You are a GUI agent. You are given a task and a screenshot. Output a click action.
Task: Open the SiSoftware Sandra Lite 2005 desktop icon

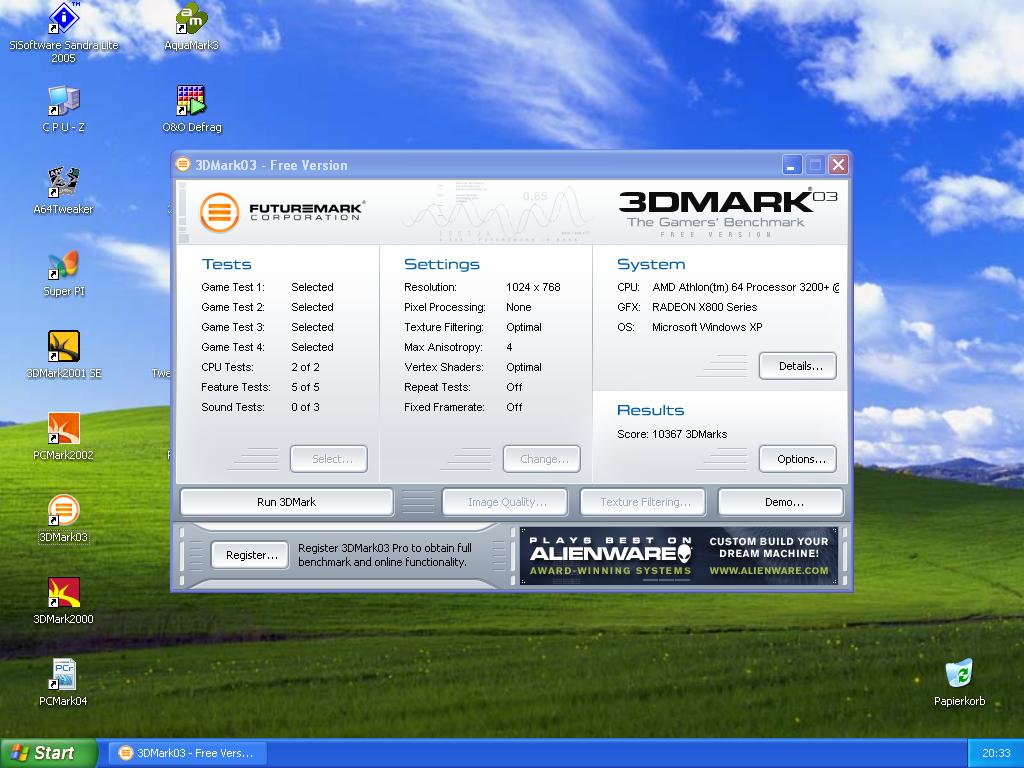click(x=63, y=19)
